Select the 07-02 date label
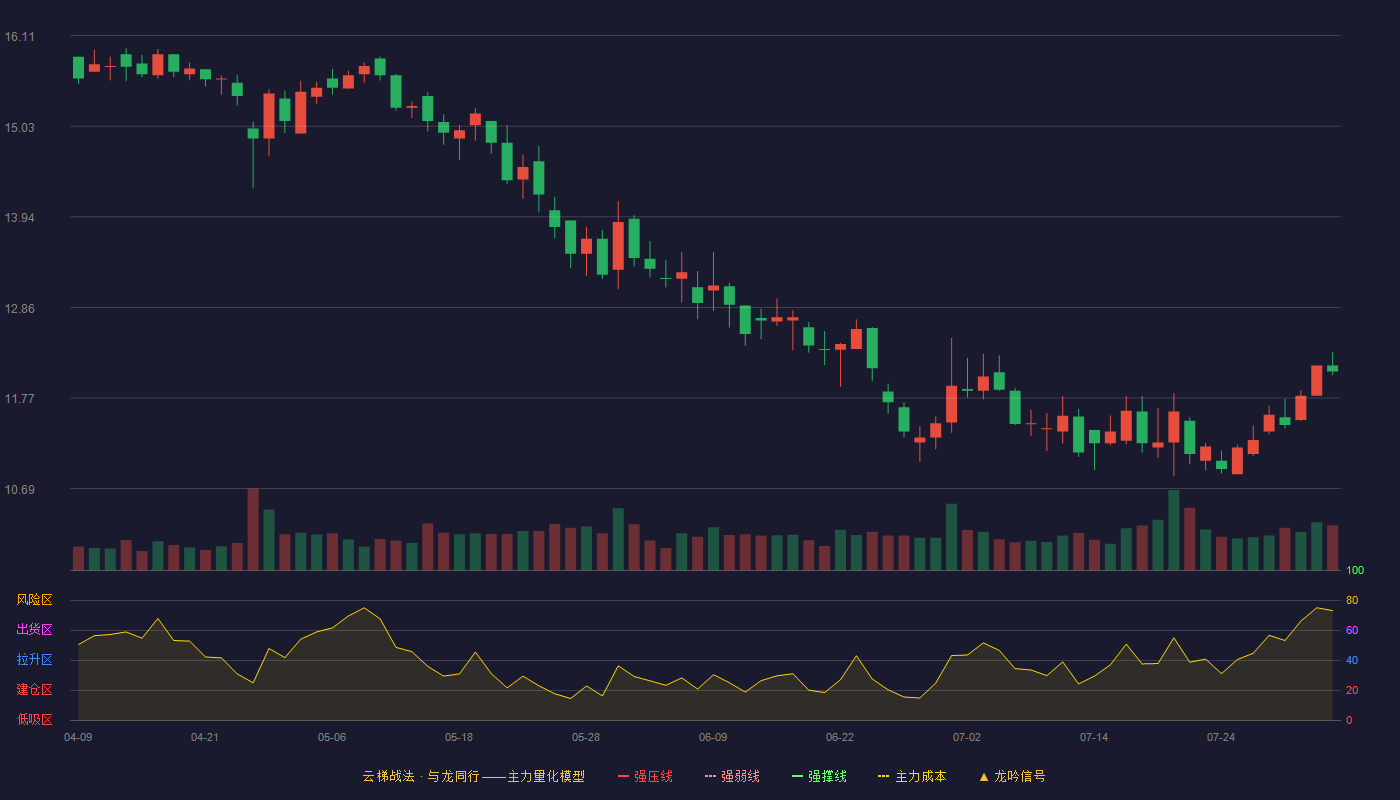The height and width of the screenshot is (800, 1400). tap(967, 737)
